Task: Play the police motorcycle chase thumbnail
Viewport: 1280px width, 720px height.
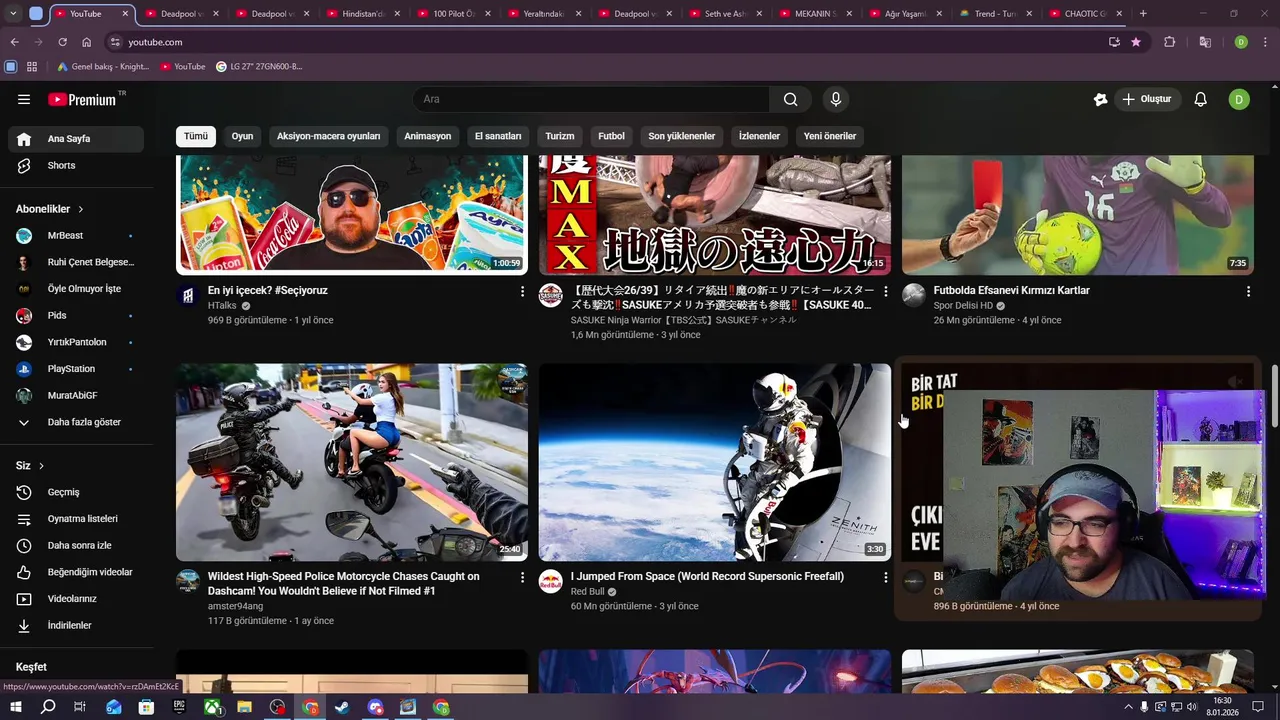Action: (352, 462)
